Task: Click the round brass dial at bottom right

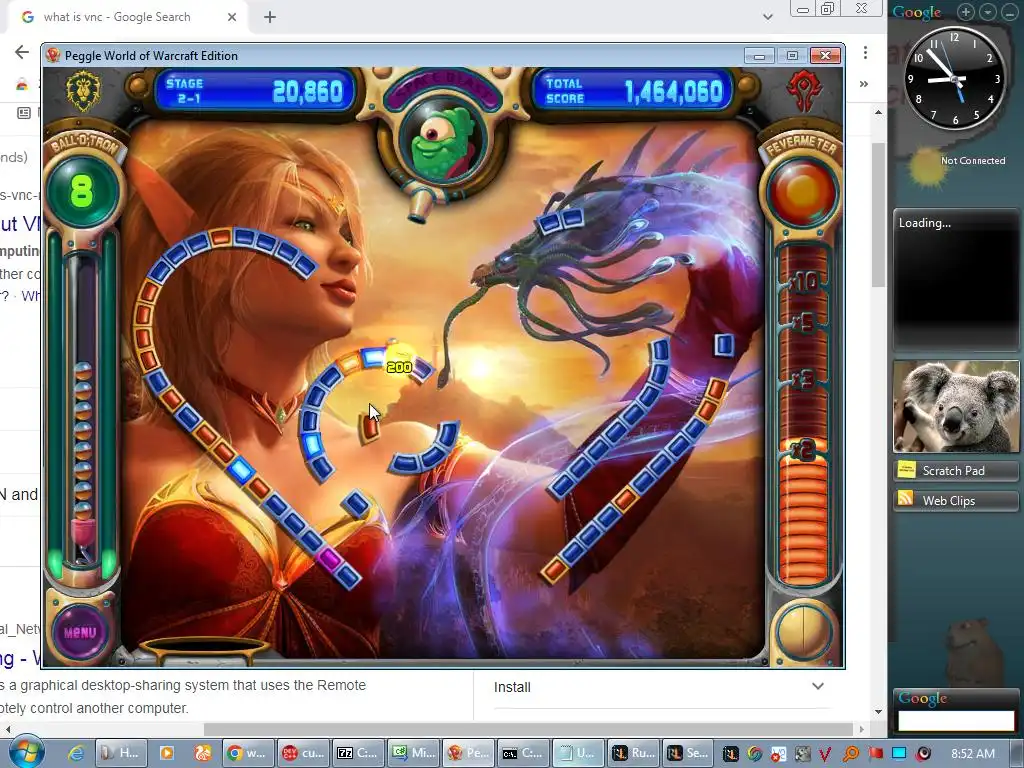Action: tap(803, 632)
